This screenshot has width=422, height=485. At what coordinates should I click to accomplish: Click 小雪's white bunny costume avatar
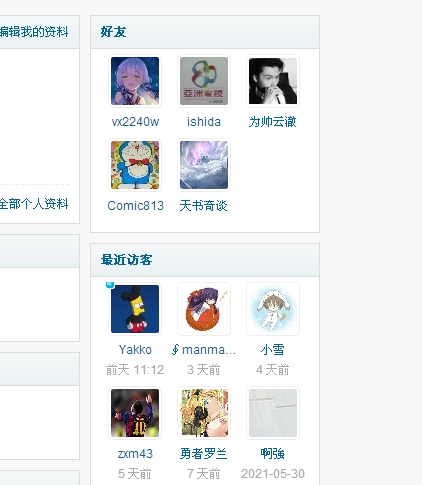pos(273,309)
